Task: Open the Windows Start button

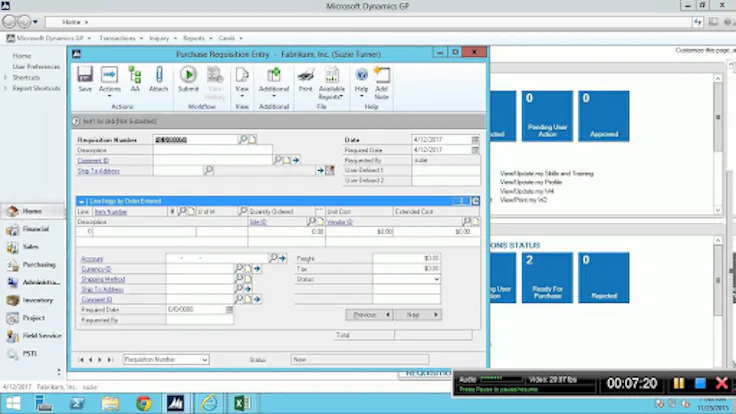Action: (x=13, y=403)
